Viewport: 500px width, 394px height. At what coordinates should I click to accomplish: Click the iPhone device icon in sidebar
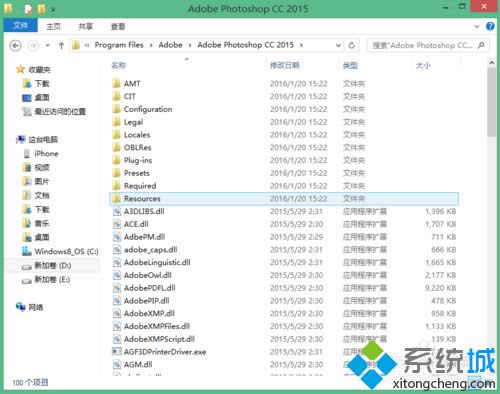(27, 154)
